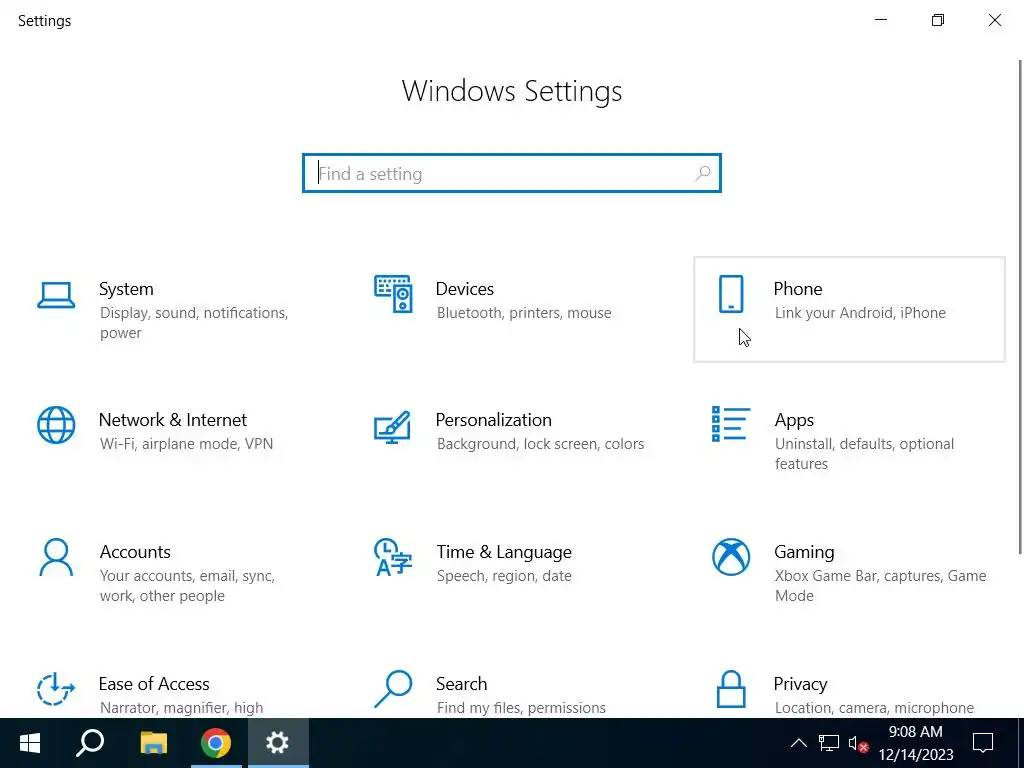Click the Devices keyboard-speaker icon
The image size is (1024, 768).
pos(393,294)
